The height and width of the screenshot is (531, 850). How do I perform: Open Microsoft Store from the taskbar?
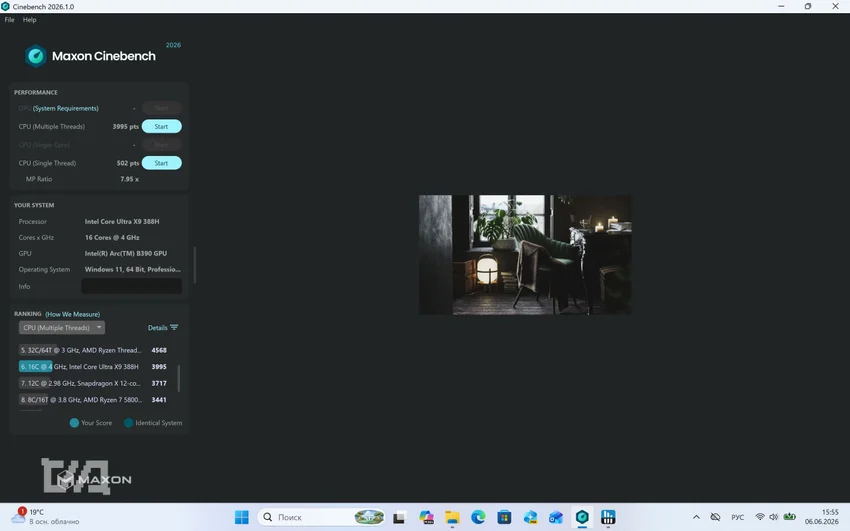click(x=504, y=517)
